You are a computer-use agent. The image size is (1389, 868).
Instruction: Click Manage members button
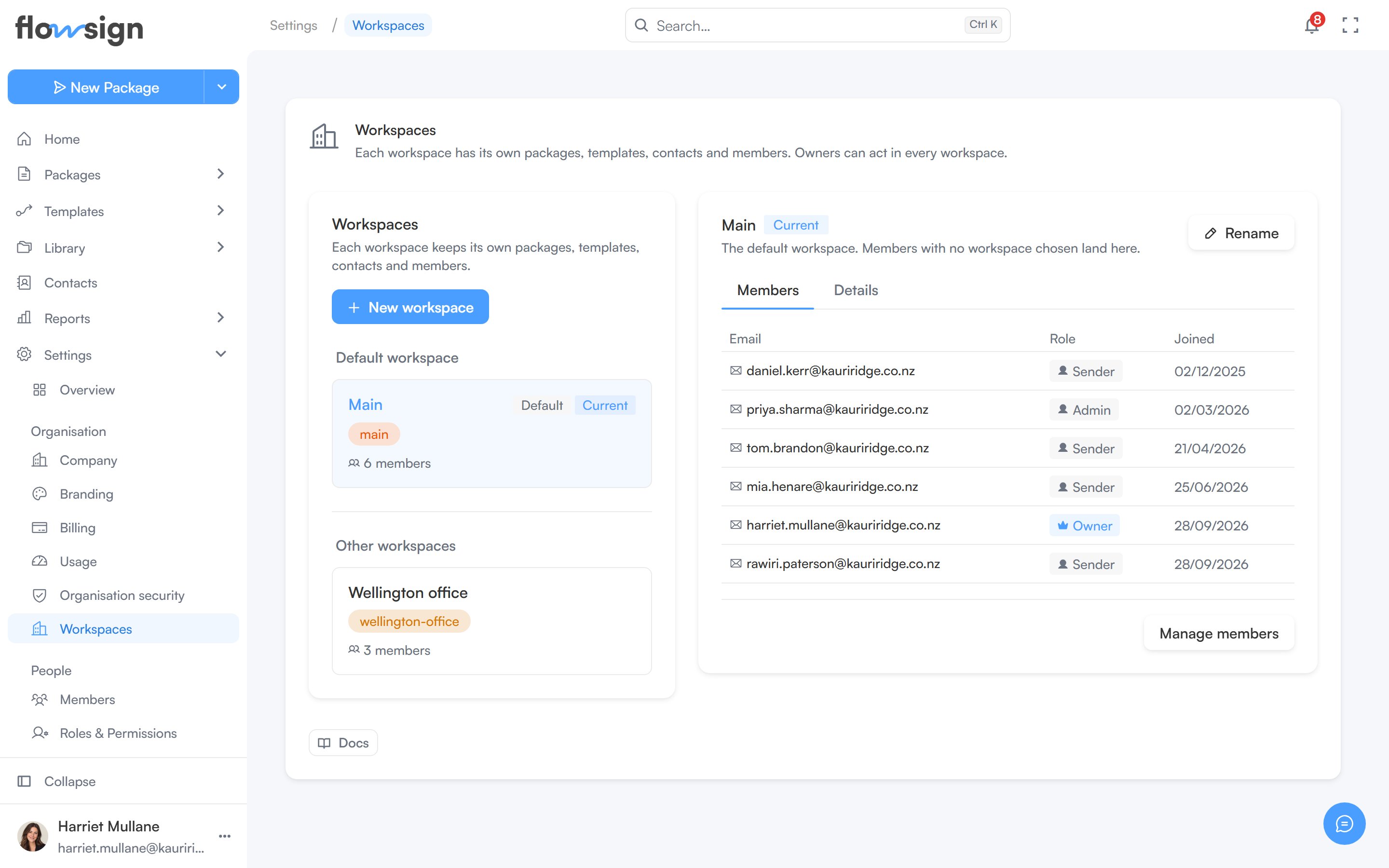pyautogui.click(x=1219, y=633)
